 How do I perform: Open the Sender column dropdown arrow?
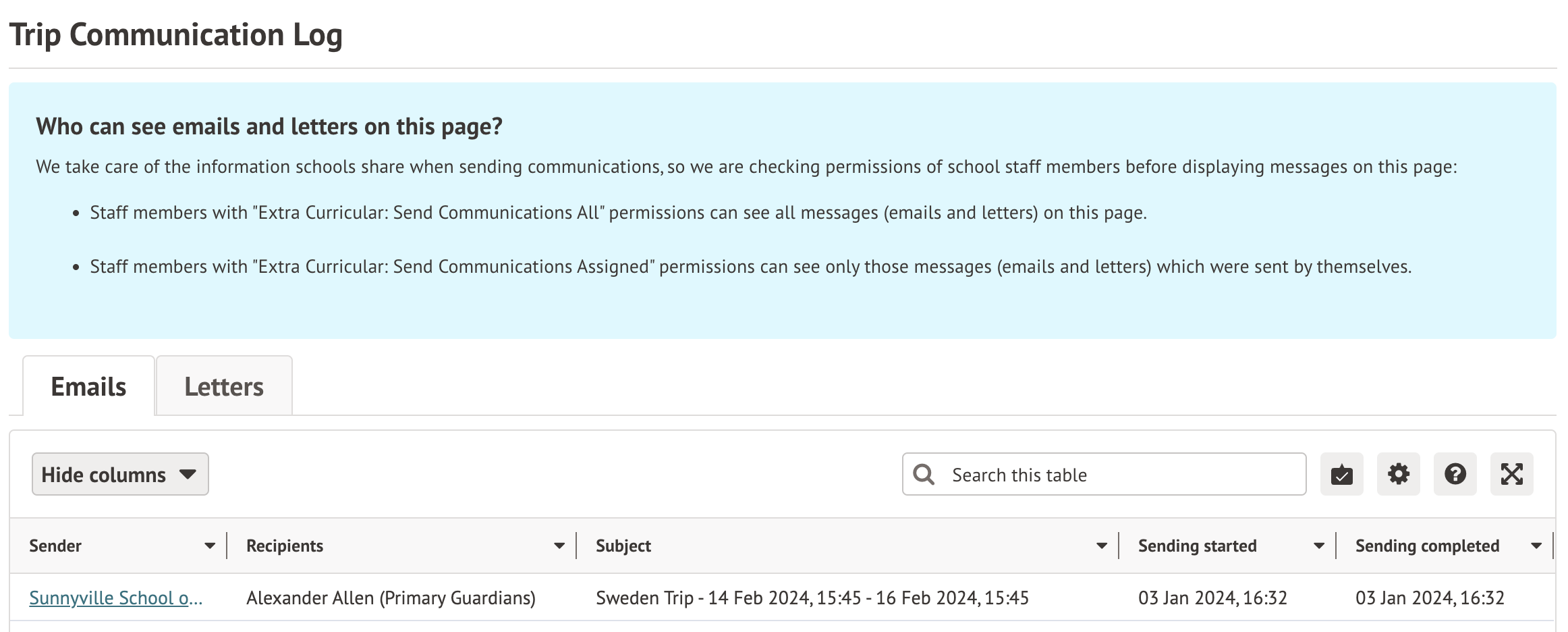tap(210, 546)
